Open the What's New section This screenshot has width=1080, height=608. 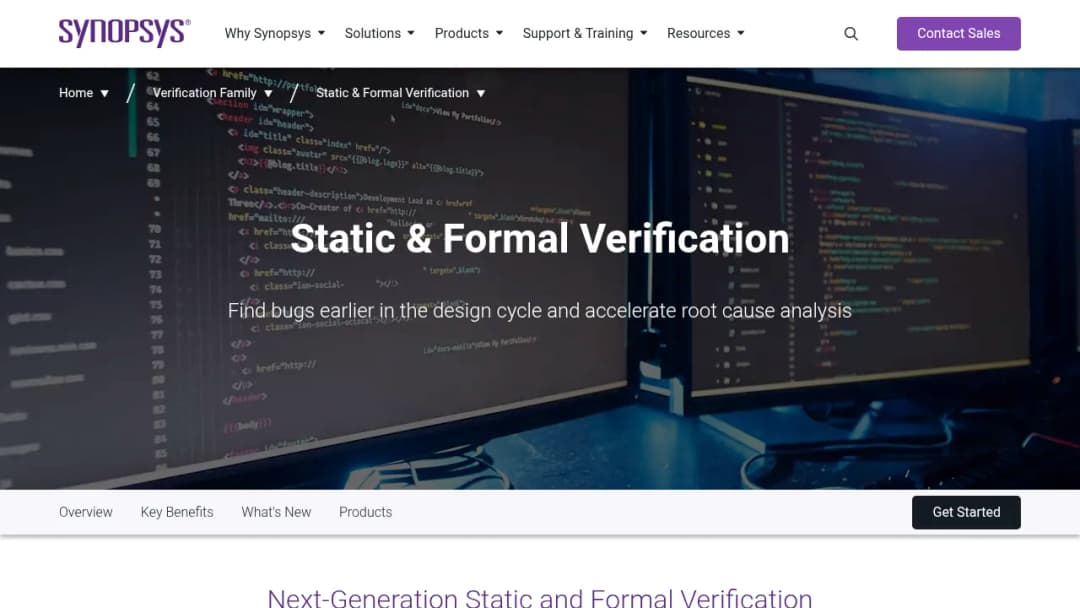click(276, 512)
